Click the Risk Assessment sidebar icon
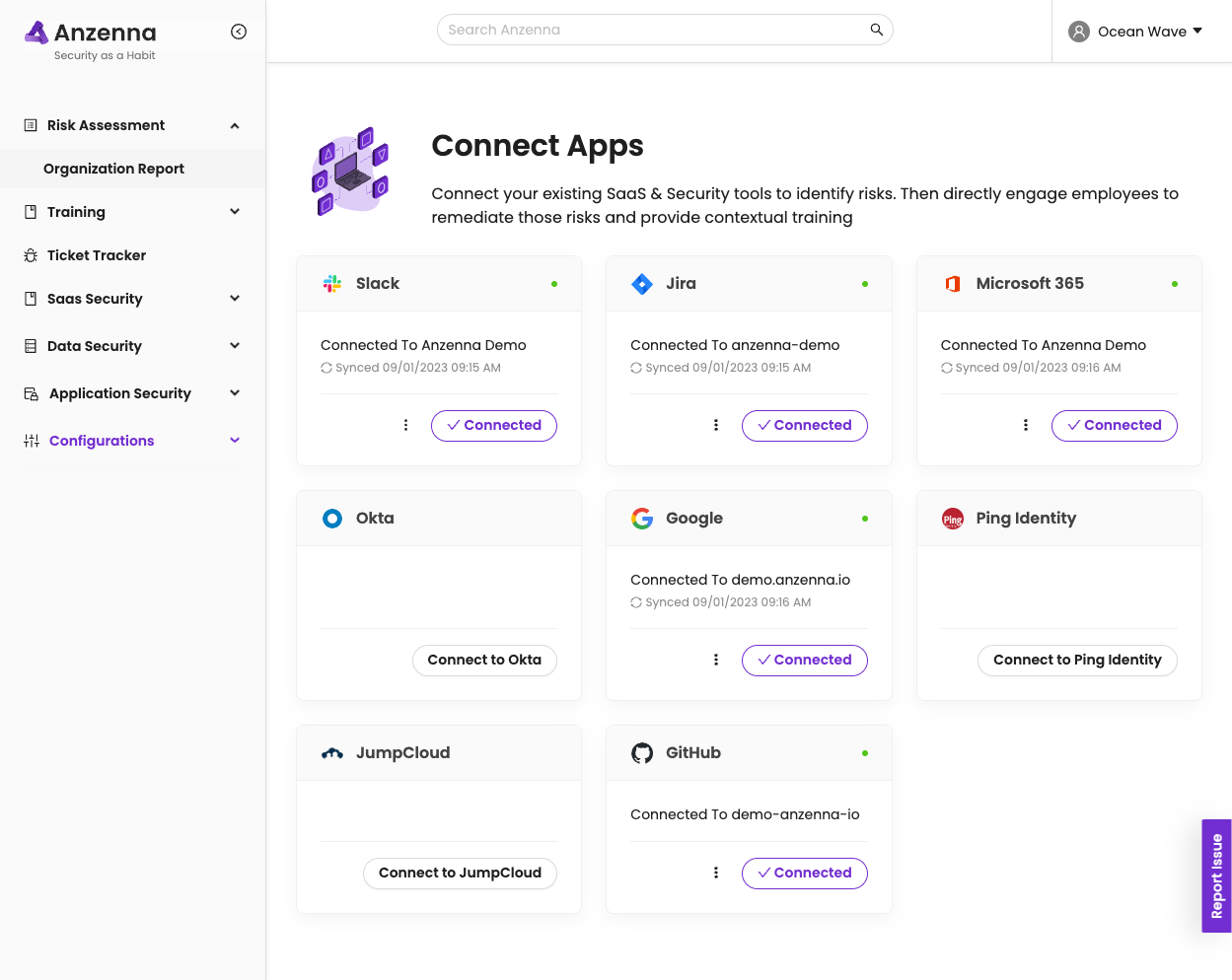 pyautogui.click(x=31, y=125)
